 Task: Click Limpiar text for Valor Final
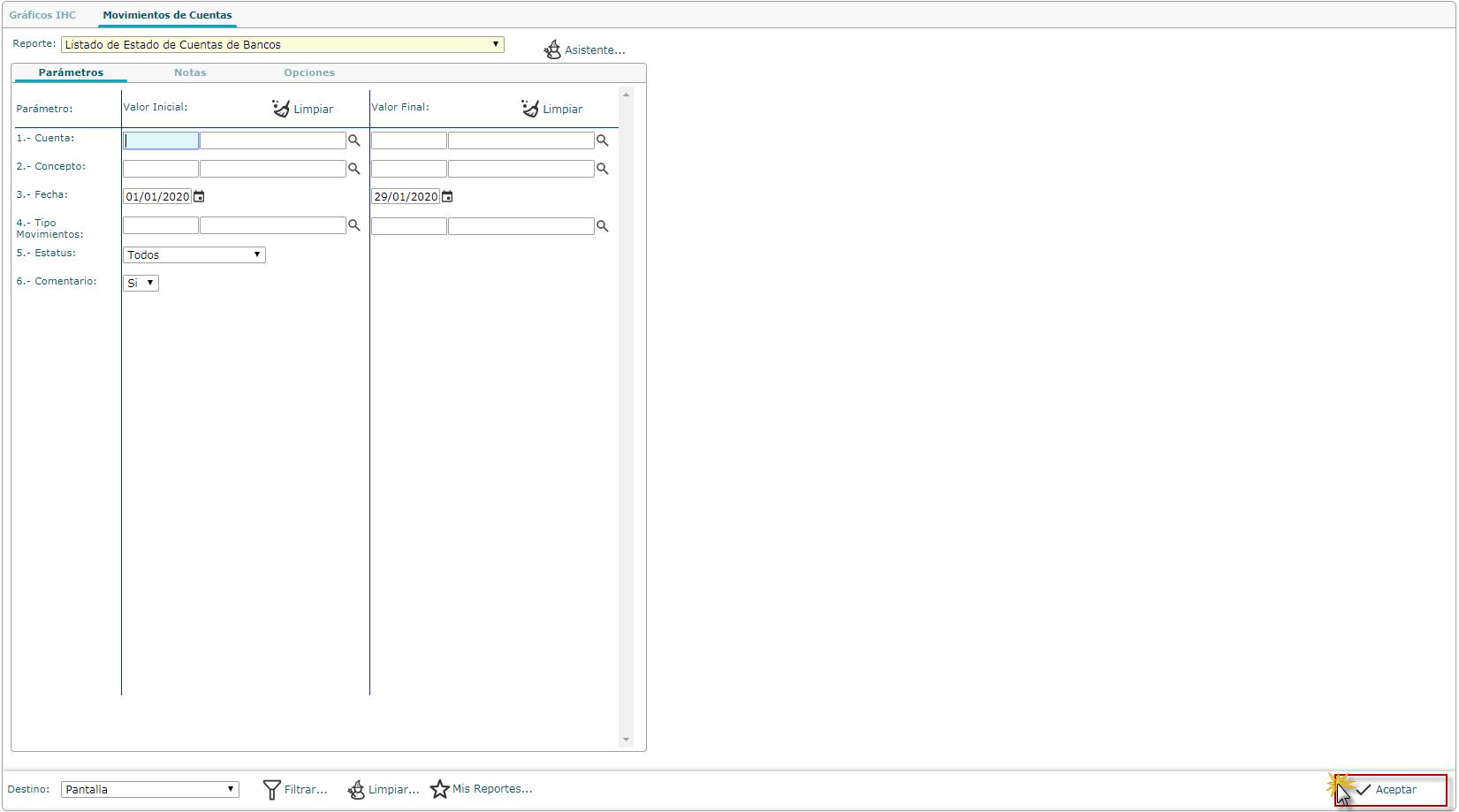tap(563, 110)
